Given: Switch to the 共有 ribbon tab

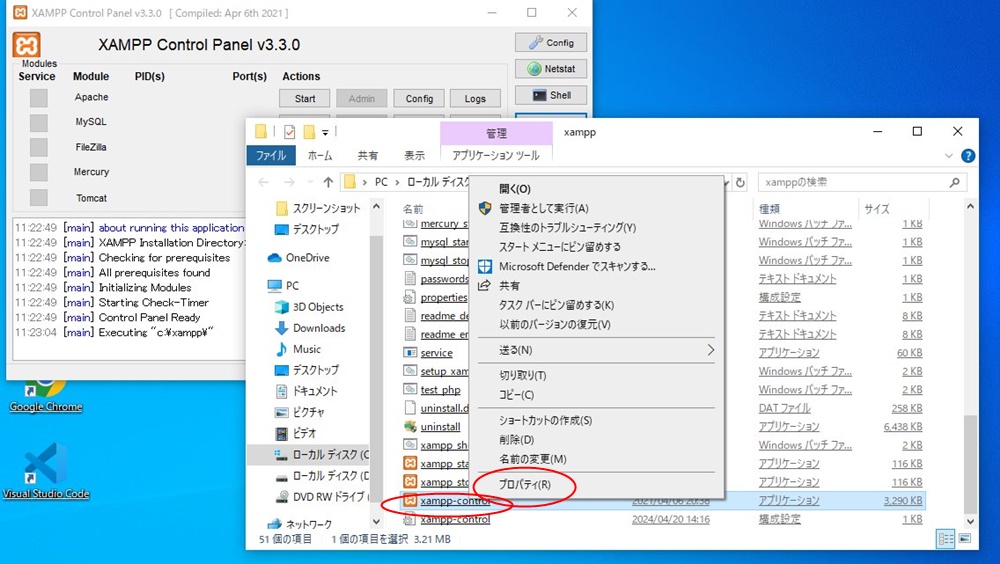Looking at the screenshot, I should pyautogui.click(x=367, y=155).
